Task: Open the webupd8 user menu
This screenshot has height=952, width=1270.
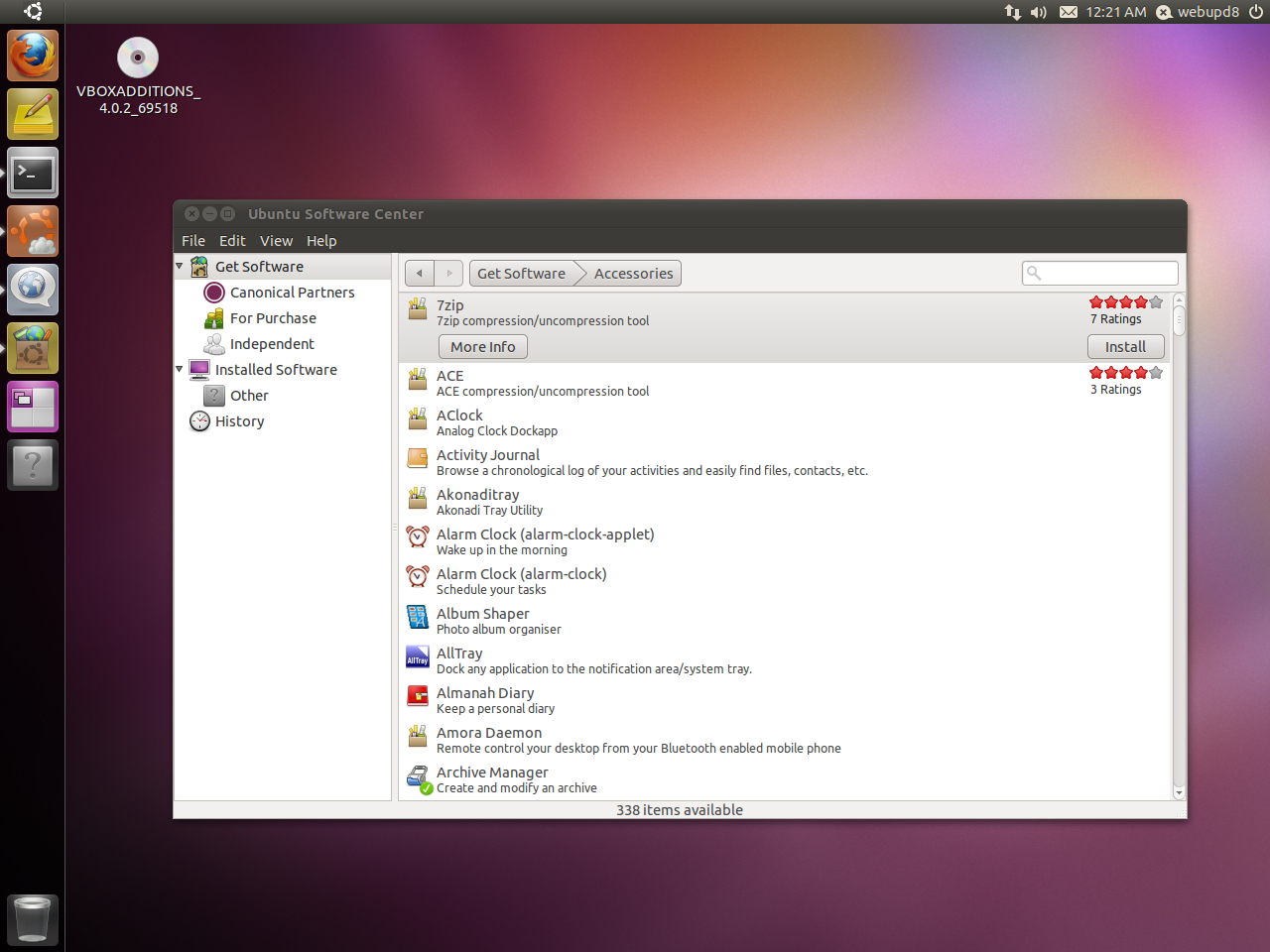Action: [1198, 12]
